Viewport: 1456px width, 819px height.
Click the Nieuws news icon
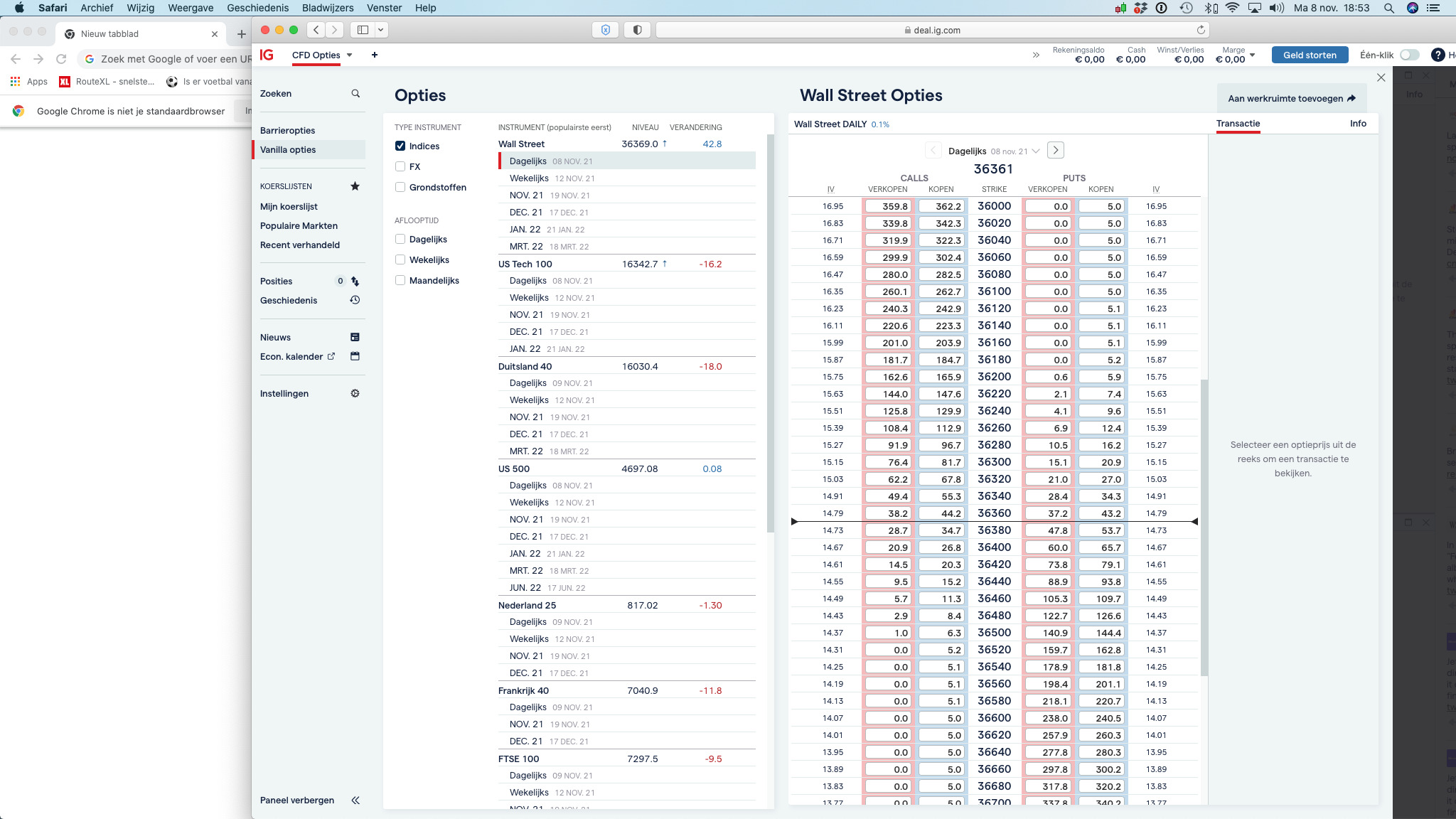pyautogui.click(x=355, y=337)
